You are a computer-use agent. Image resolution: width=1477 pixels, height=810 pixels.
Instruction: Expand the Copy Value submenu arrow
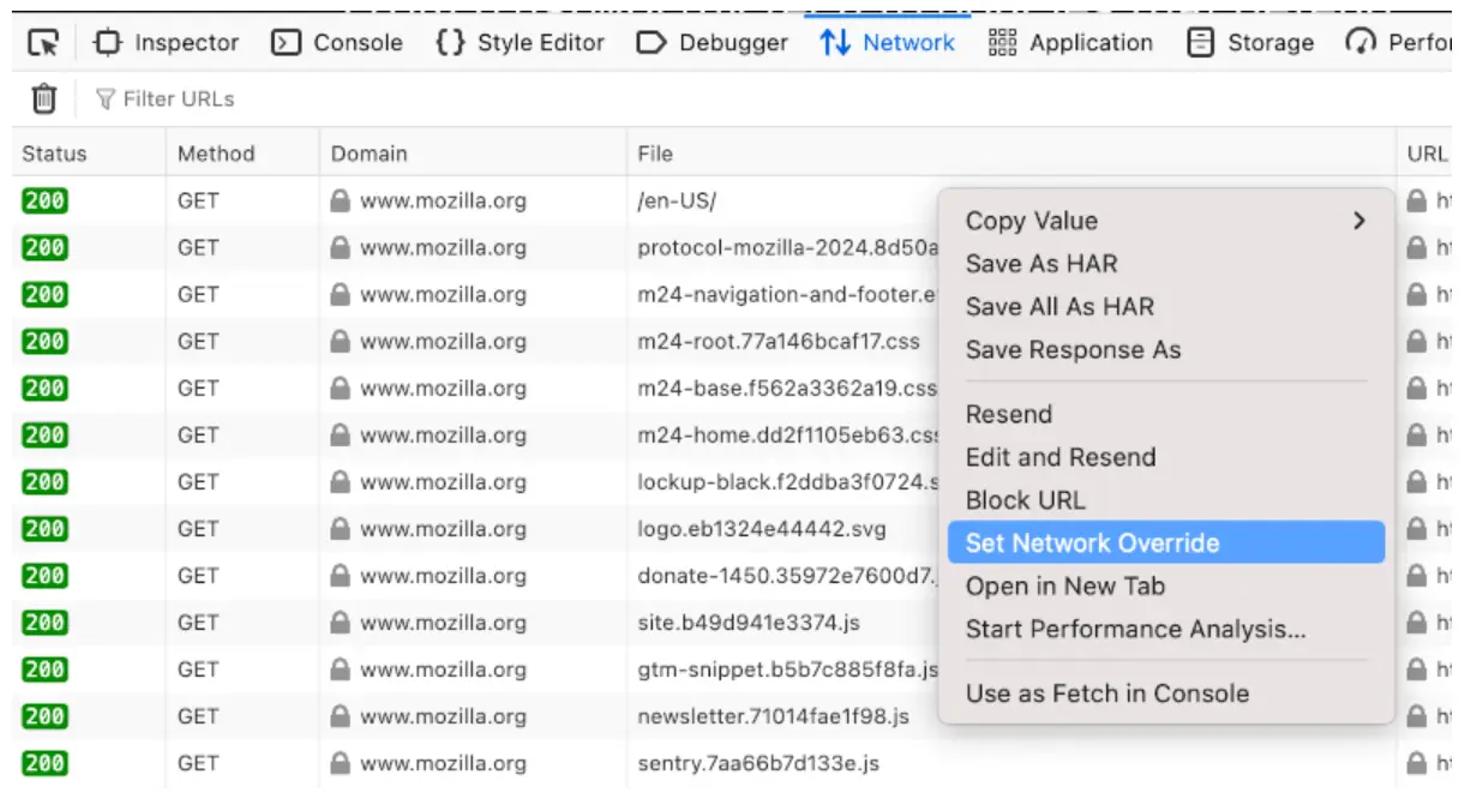1358,221
